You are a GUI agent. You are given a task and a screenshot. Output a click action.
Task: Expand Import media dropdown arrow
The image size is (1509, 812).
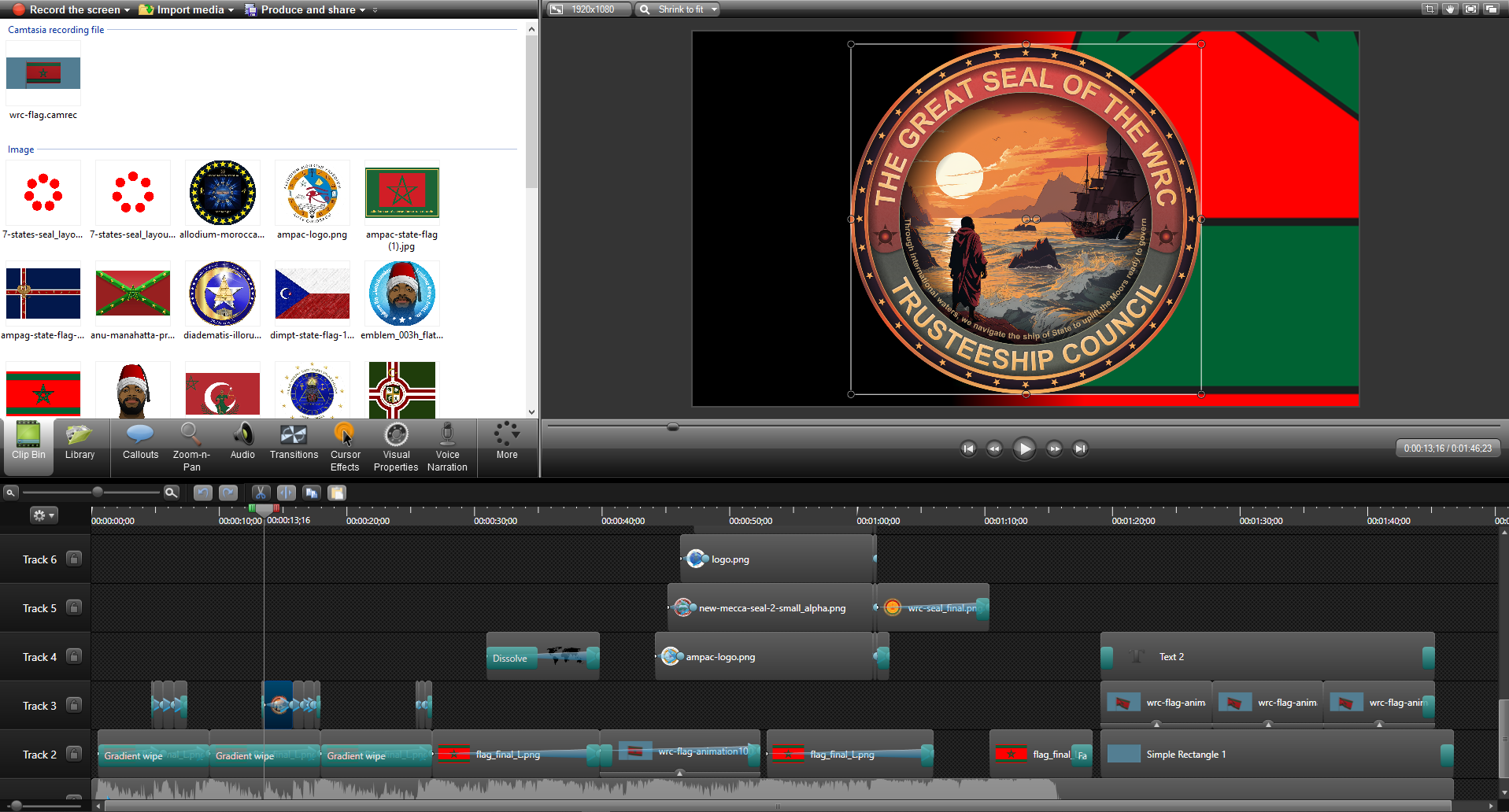point(231,10)
